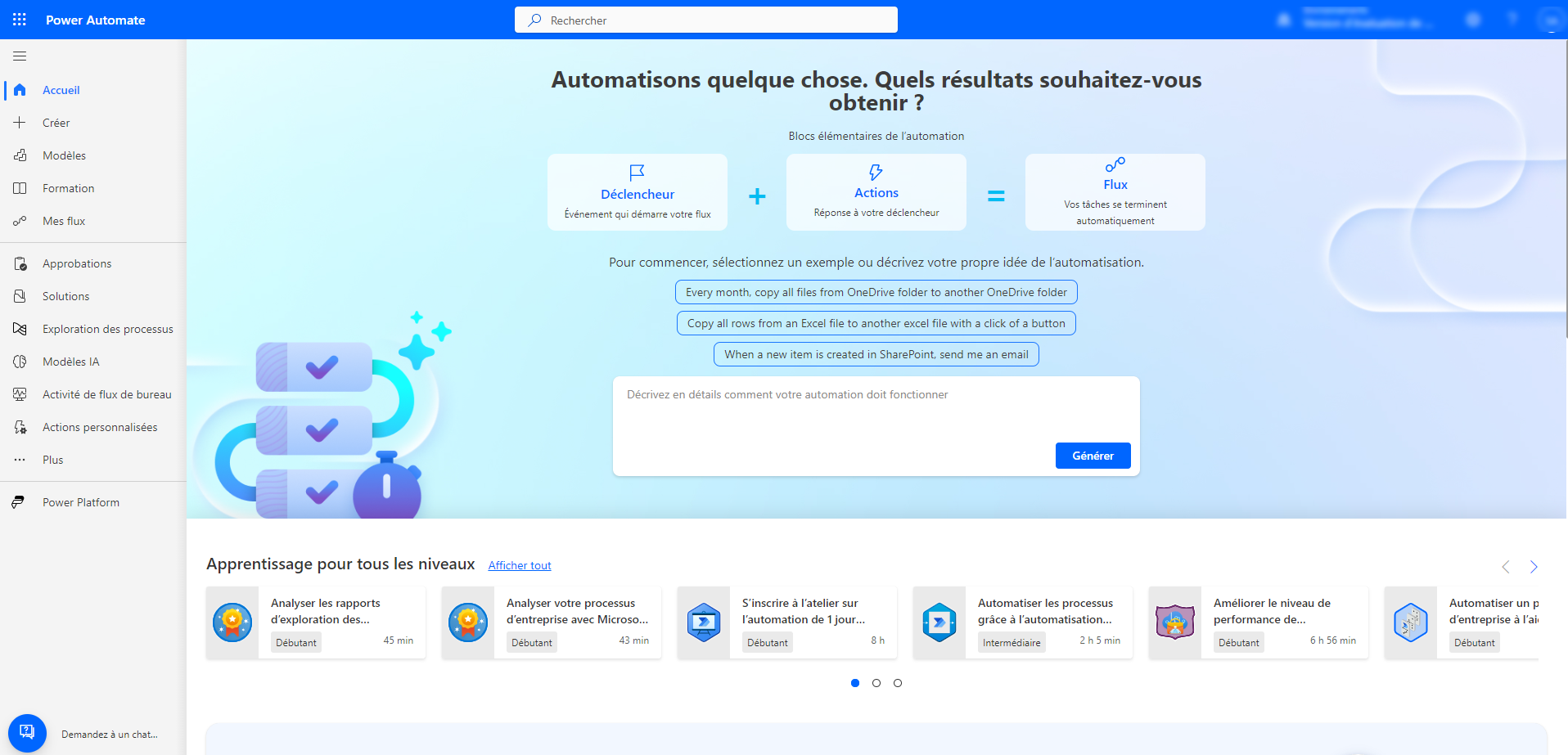
Task: Select third carousel page dot
Action: pos(898,683)
